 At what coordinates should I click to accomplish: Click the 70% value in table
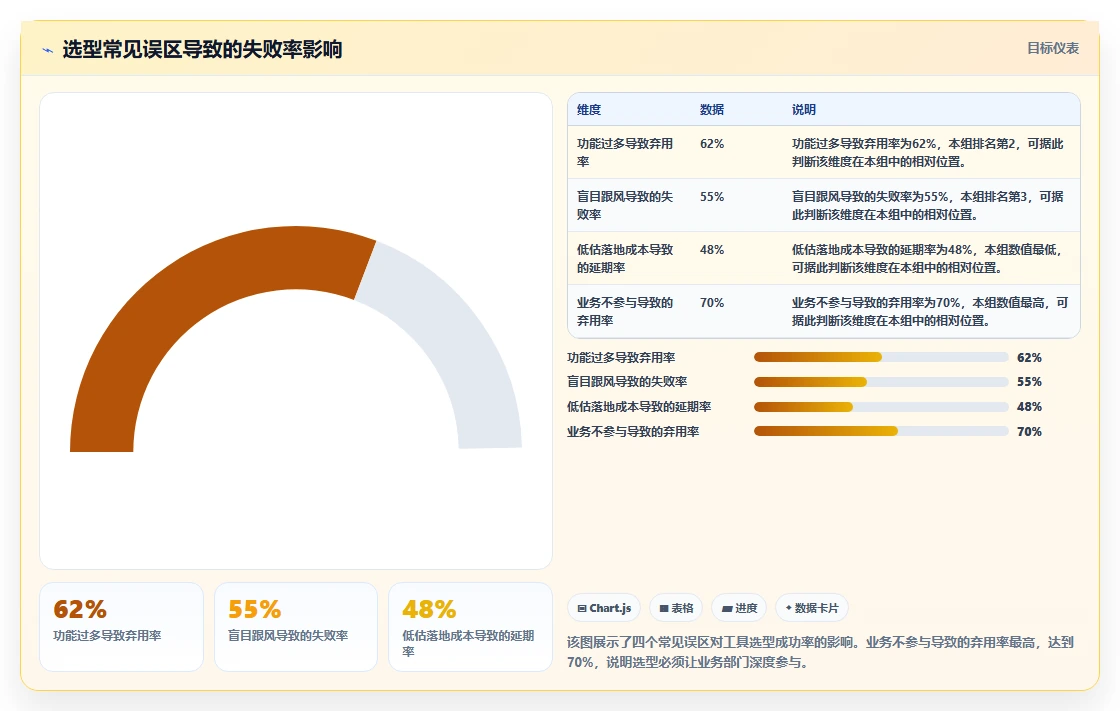(x=712, y=302)
